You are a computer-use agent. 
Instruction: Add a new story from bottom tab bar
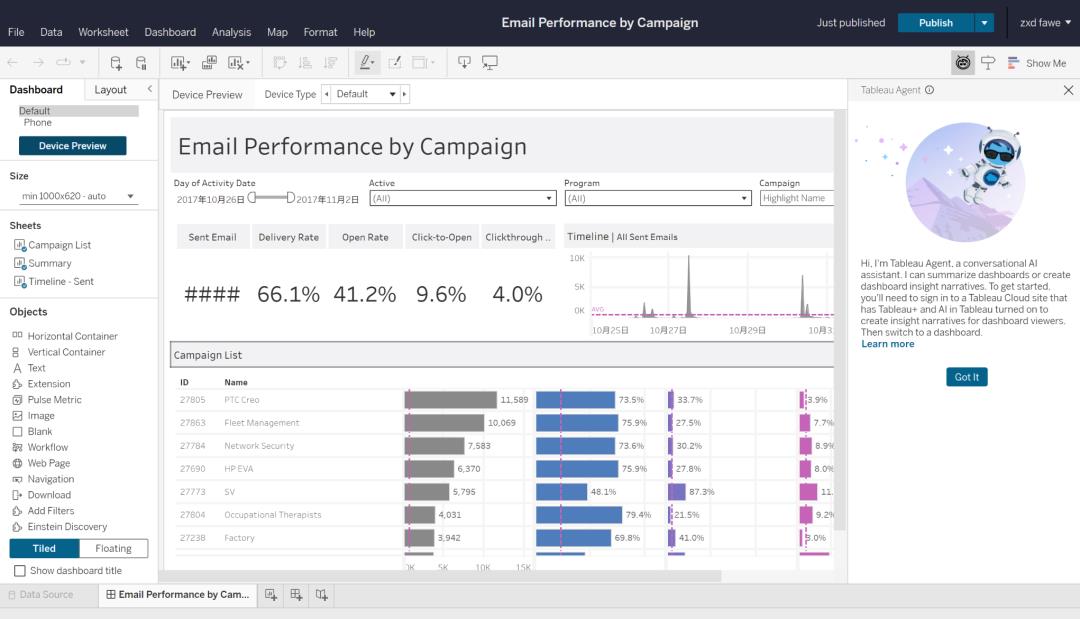[x=321, y=595]
